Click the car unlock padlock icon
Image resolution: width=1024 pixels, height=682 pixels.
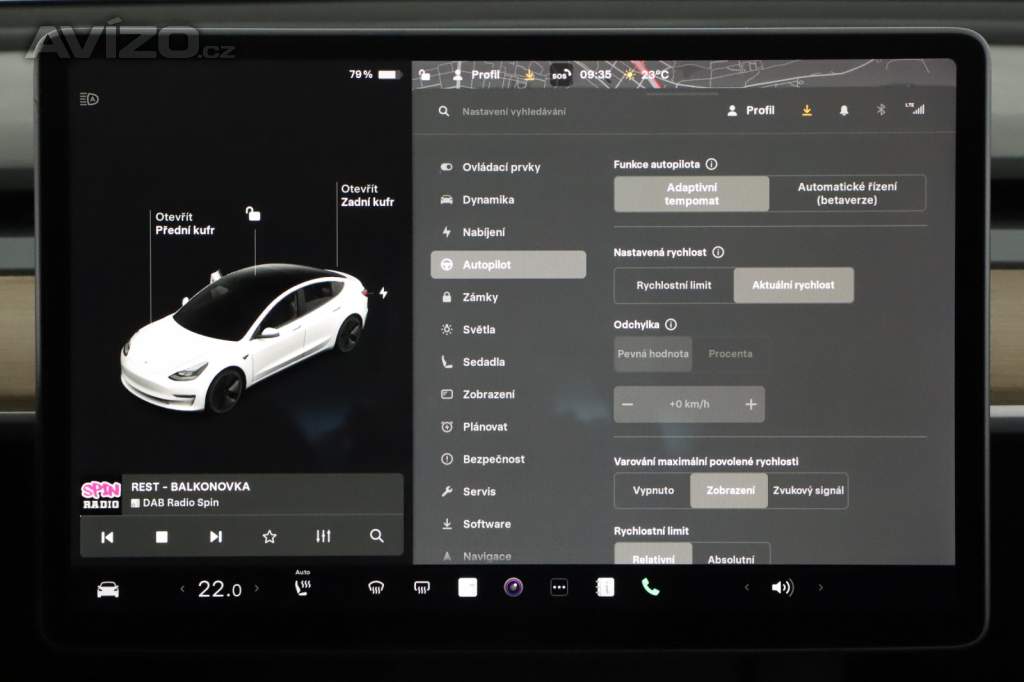tap(254, 214)
